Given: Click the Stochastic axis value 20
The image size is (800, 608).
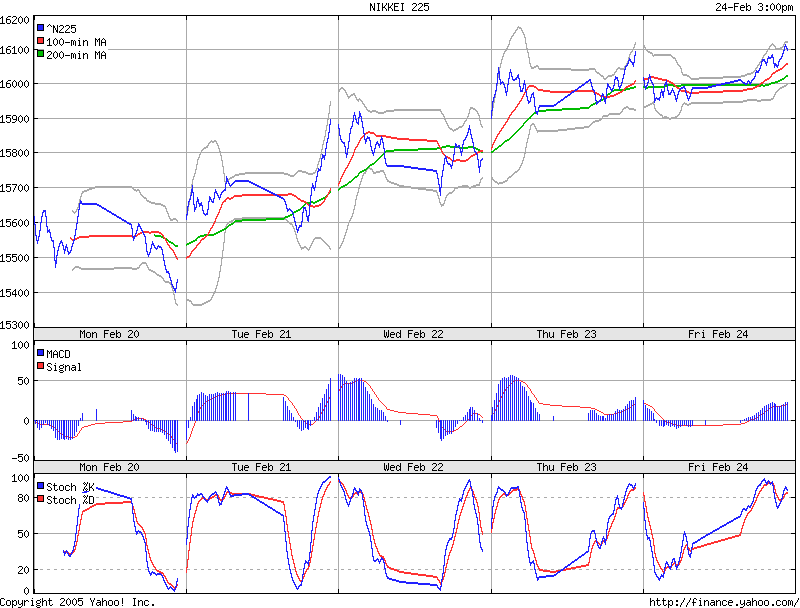Looking at the screenshot, I should click(x=23, y=570).
